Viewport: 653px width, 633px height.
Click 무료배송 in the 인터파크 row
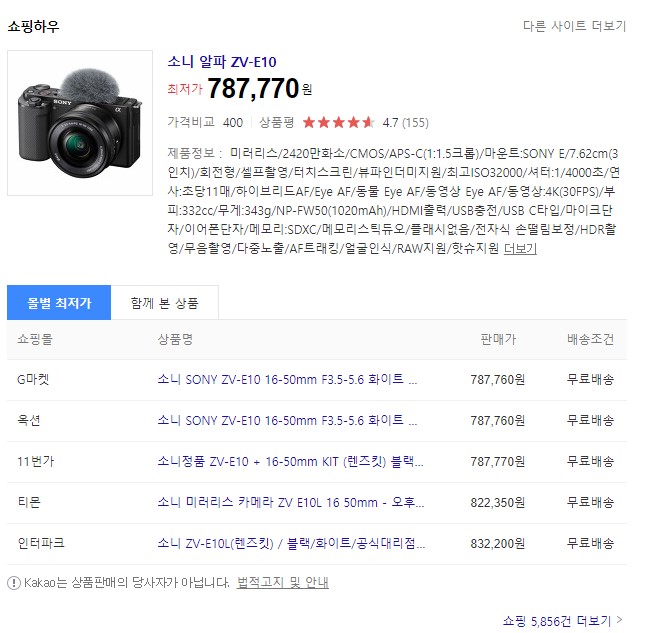[x=590, y=543]
